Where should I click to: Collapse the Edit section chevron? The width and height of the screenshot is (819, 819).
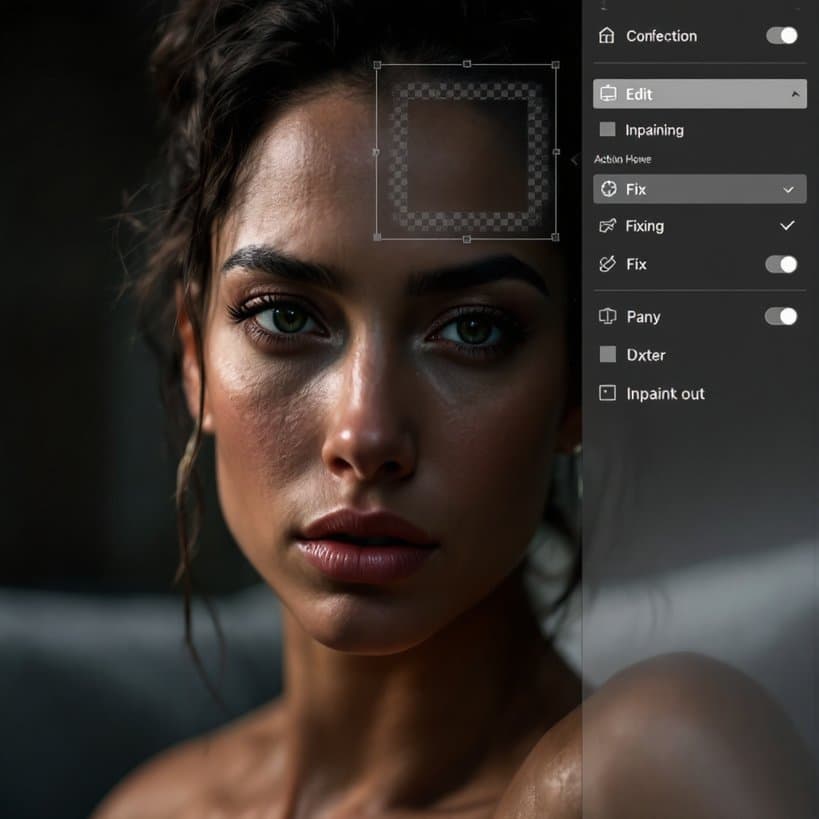[795, 94]
